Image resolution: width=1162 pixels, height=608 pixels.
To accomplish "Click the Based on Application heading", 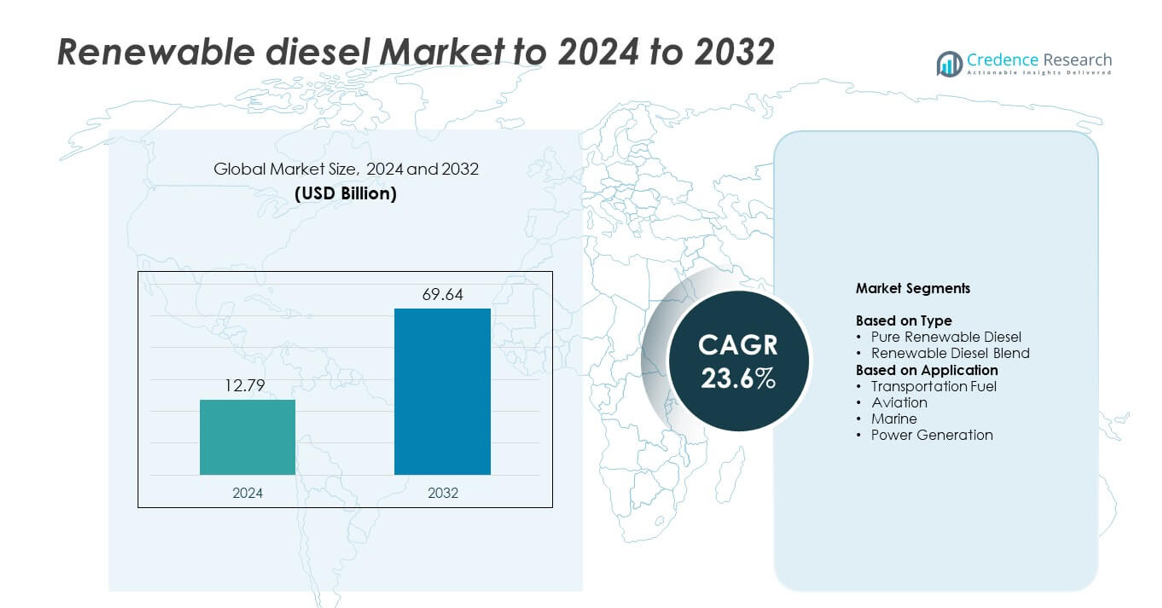I will (x=926, y=370).
